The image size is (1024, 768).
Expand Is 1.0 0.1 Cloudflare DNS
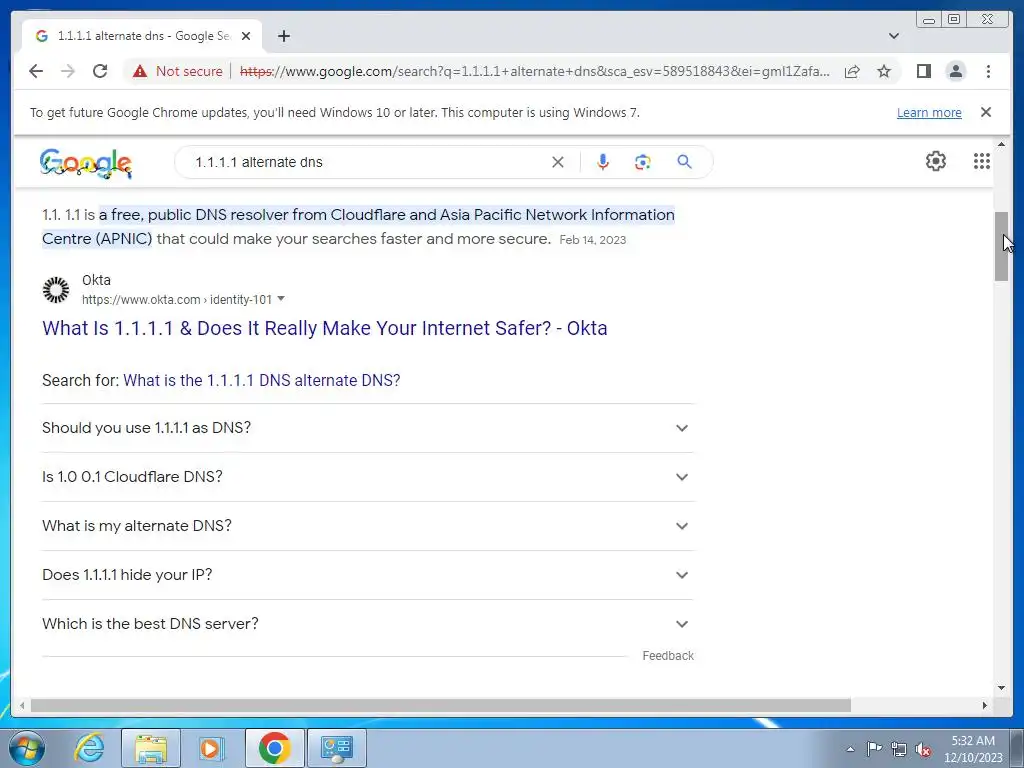click(368, 477)
